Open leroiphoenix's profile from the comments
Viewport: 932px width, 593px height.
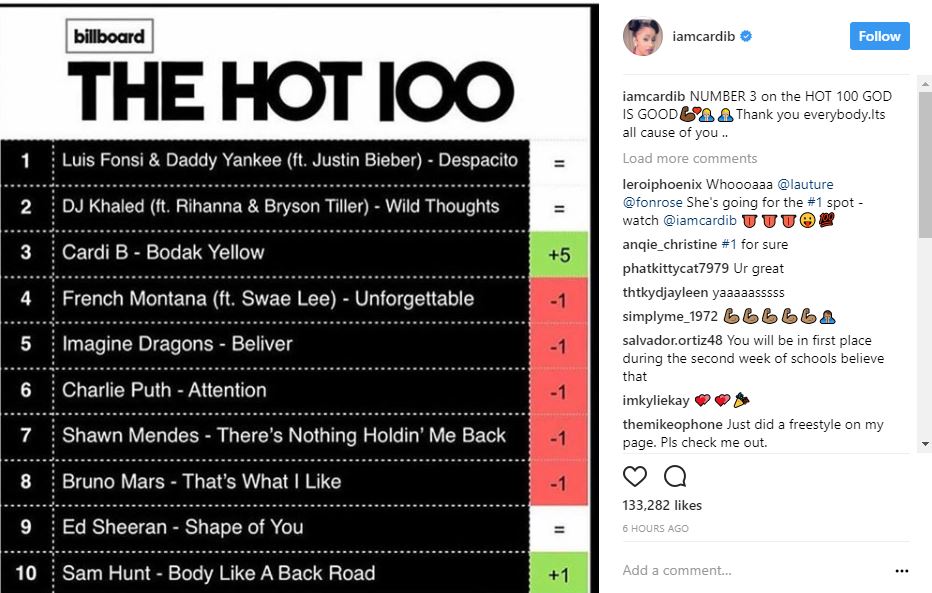(662, 184)
